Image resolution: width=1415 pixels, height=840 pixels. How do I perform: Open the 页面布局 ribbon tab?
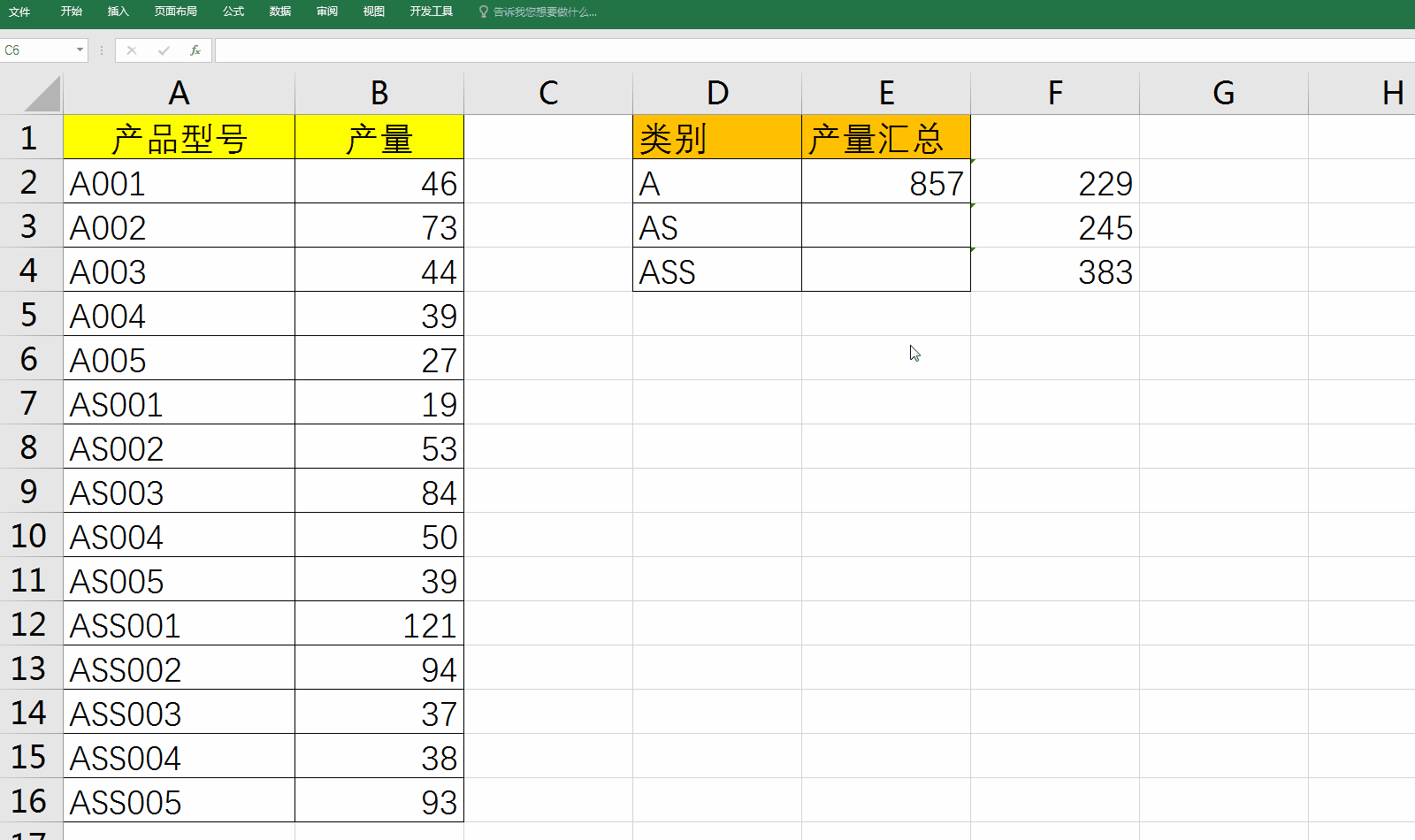coord(176,11)
